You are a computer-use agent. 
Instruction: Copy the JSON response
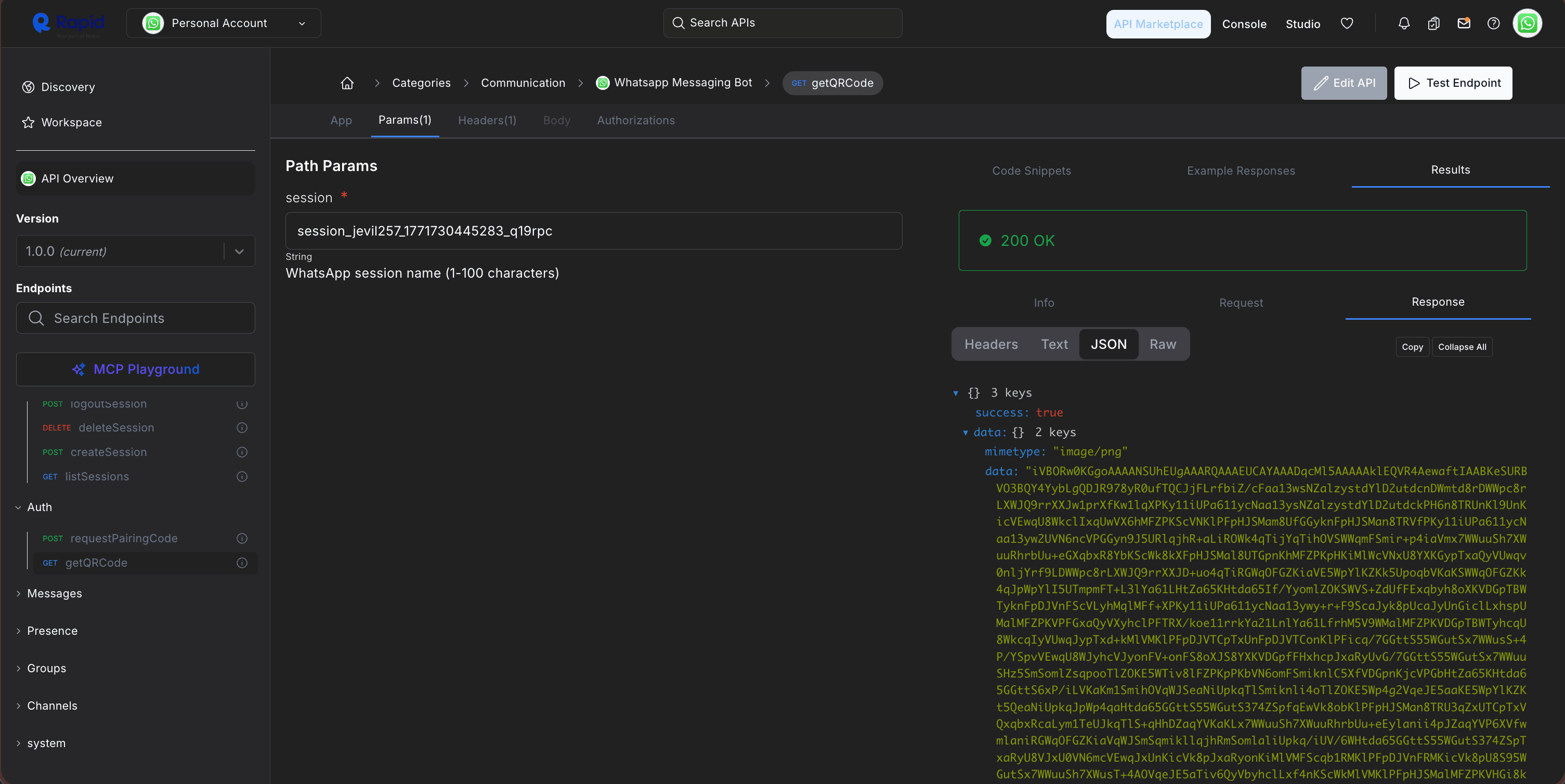(x=1412, y=347)
